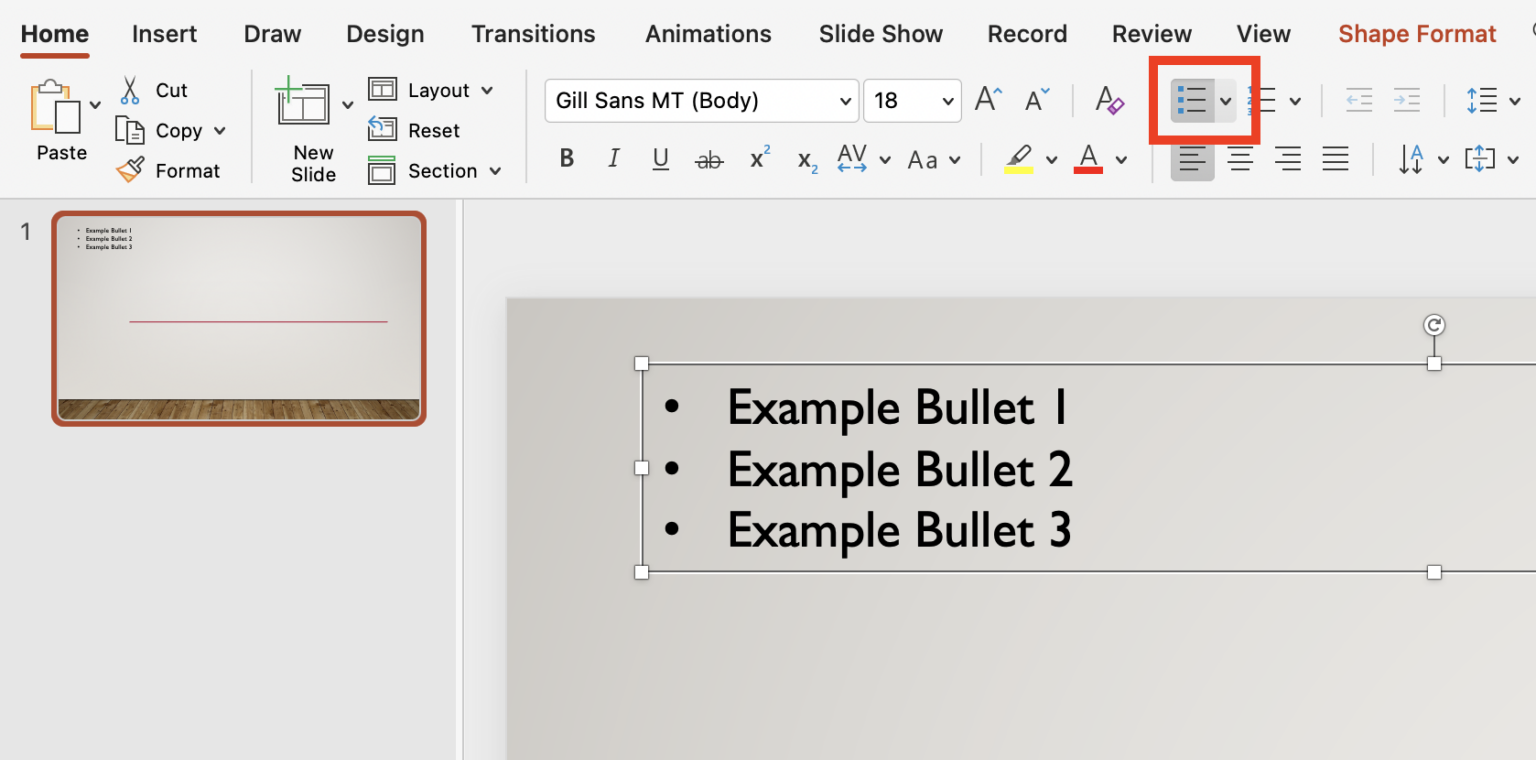Center align text
This screenshot has width=1536, height=760.
(1240, 159)
